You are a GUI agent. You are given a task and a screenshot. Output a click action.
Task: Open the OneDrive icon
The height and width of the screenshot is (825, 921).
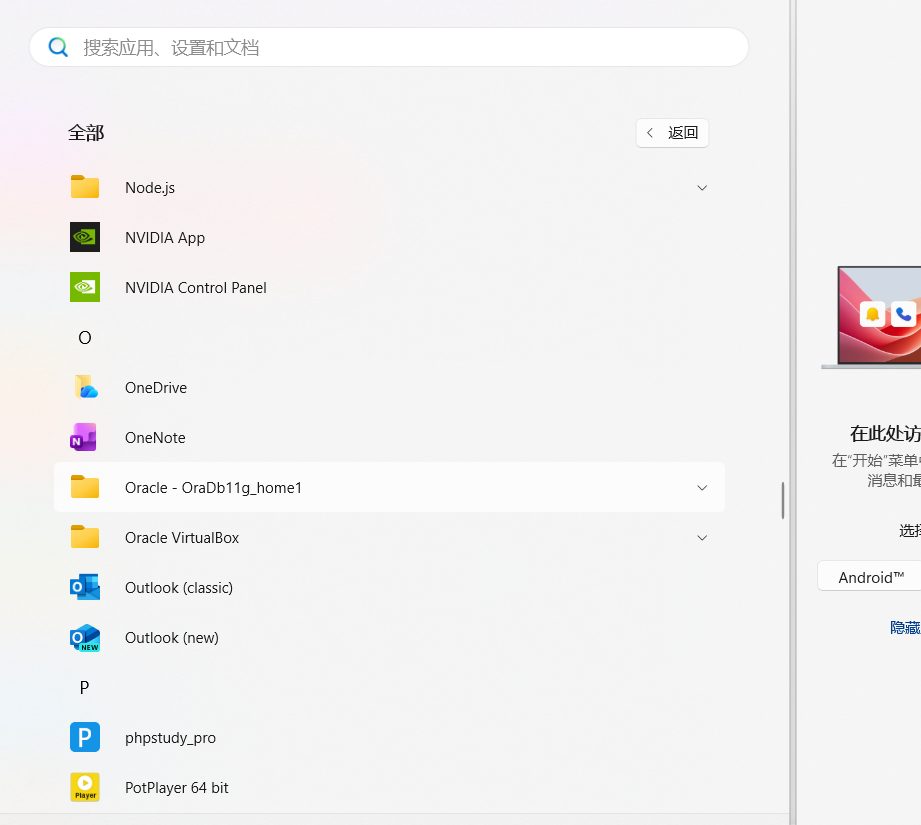click(85, 388)
